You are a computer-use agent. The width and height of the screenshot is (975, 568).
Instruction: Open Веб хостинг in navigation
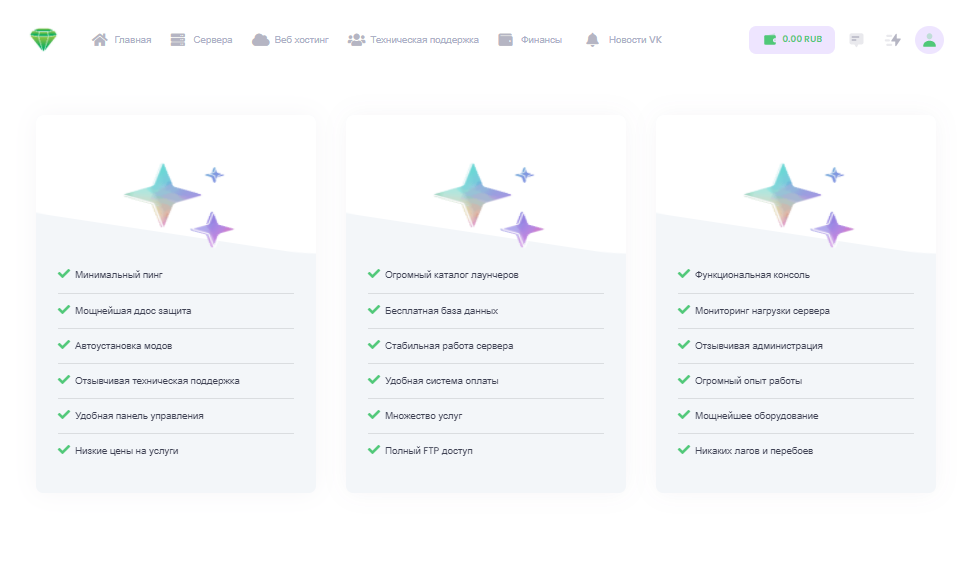pos(301,40)
